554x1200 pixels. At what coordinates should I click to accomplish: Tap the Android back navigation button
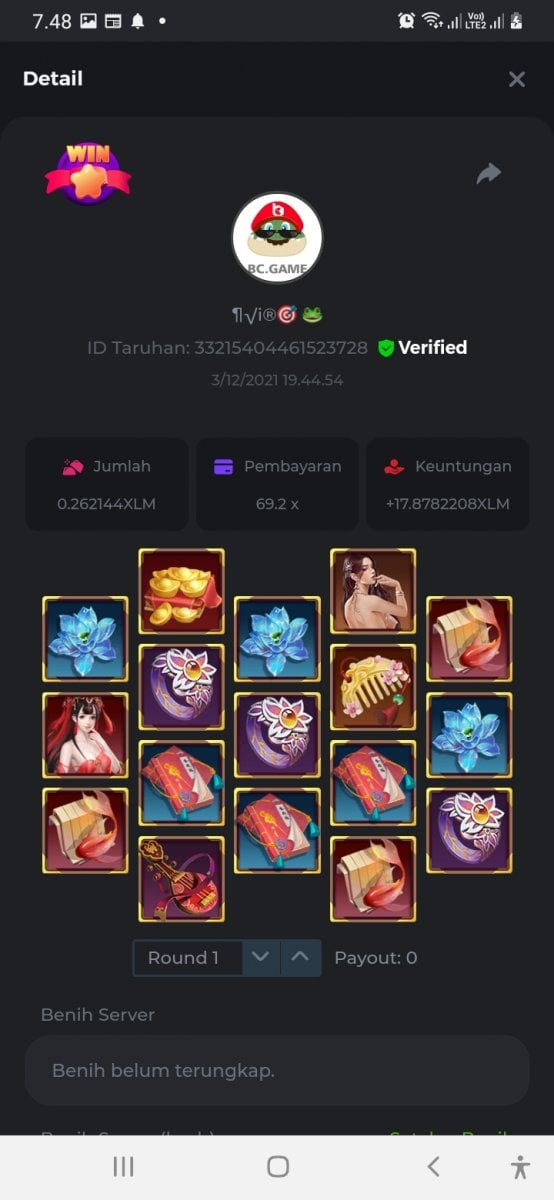point(432,1166)
